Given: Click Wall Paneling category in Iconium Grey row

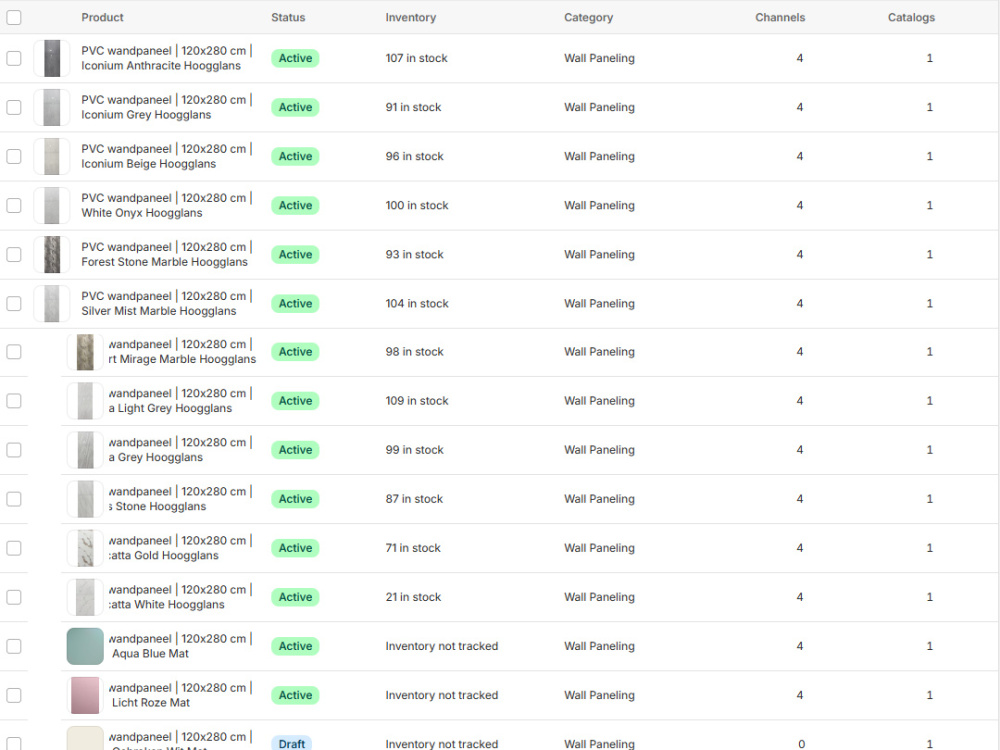Looking at the screenshot, I should 599,107.
